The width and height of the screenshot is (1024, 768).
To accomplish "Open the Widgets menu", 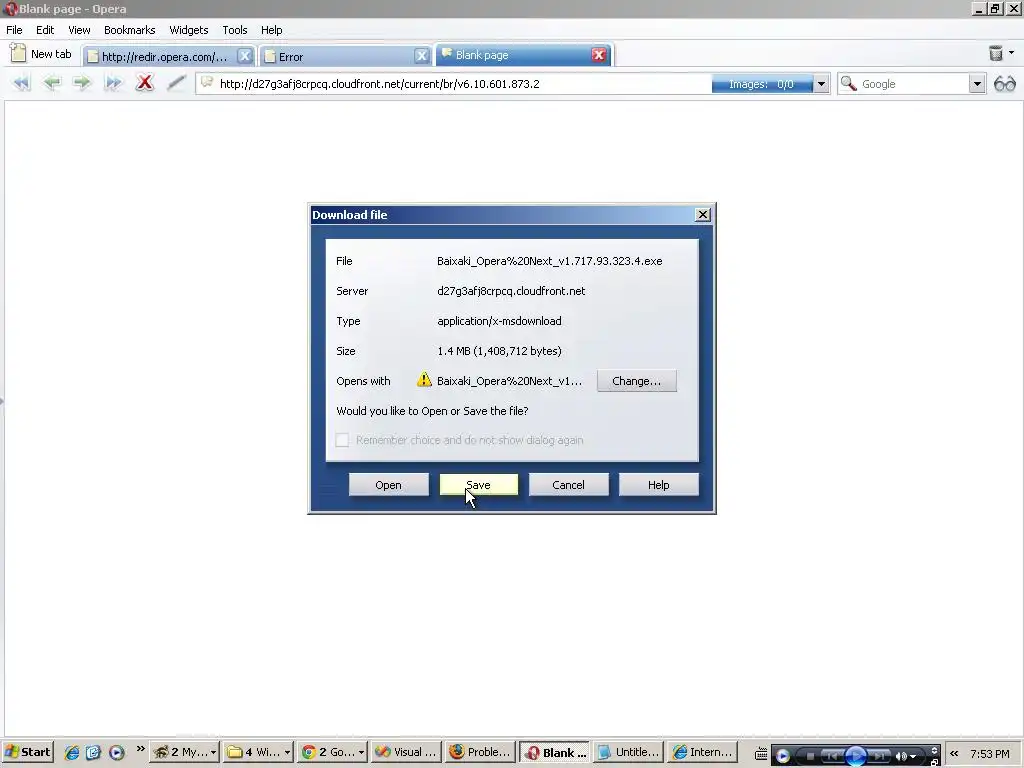I will tap(189, 30).
